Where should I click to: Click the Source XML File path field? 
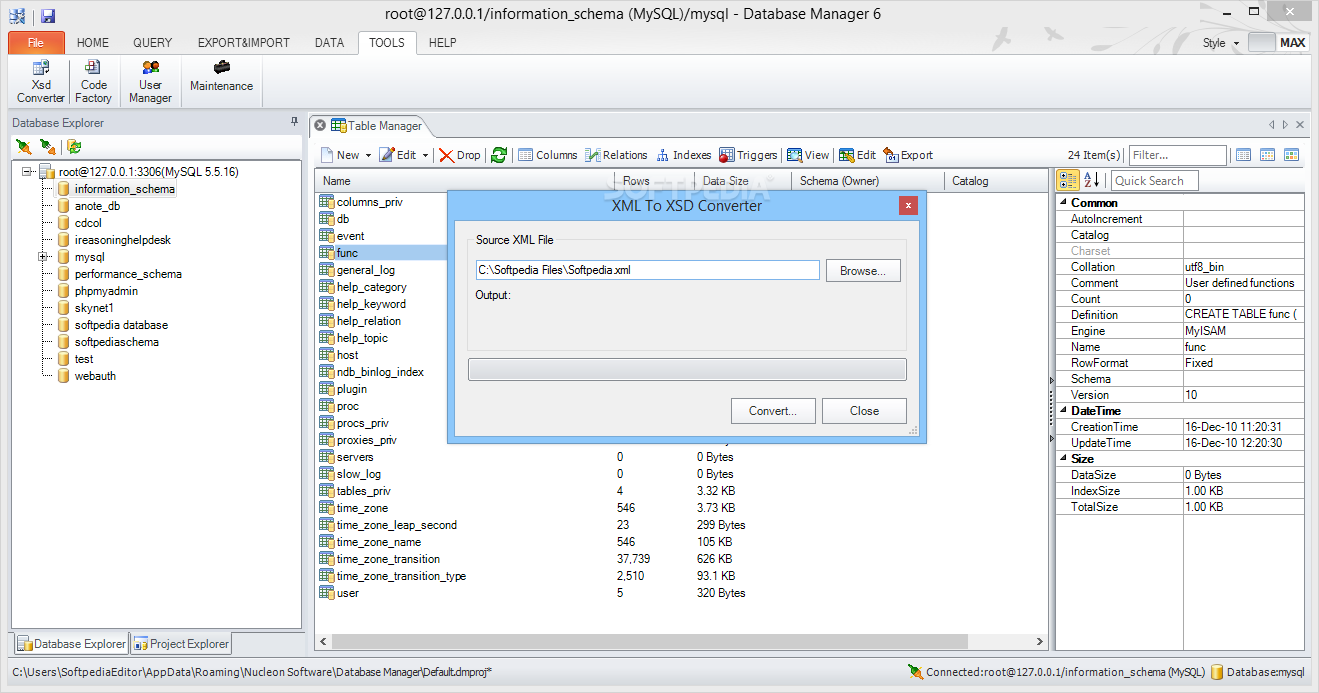(x=647, y=270)
